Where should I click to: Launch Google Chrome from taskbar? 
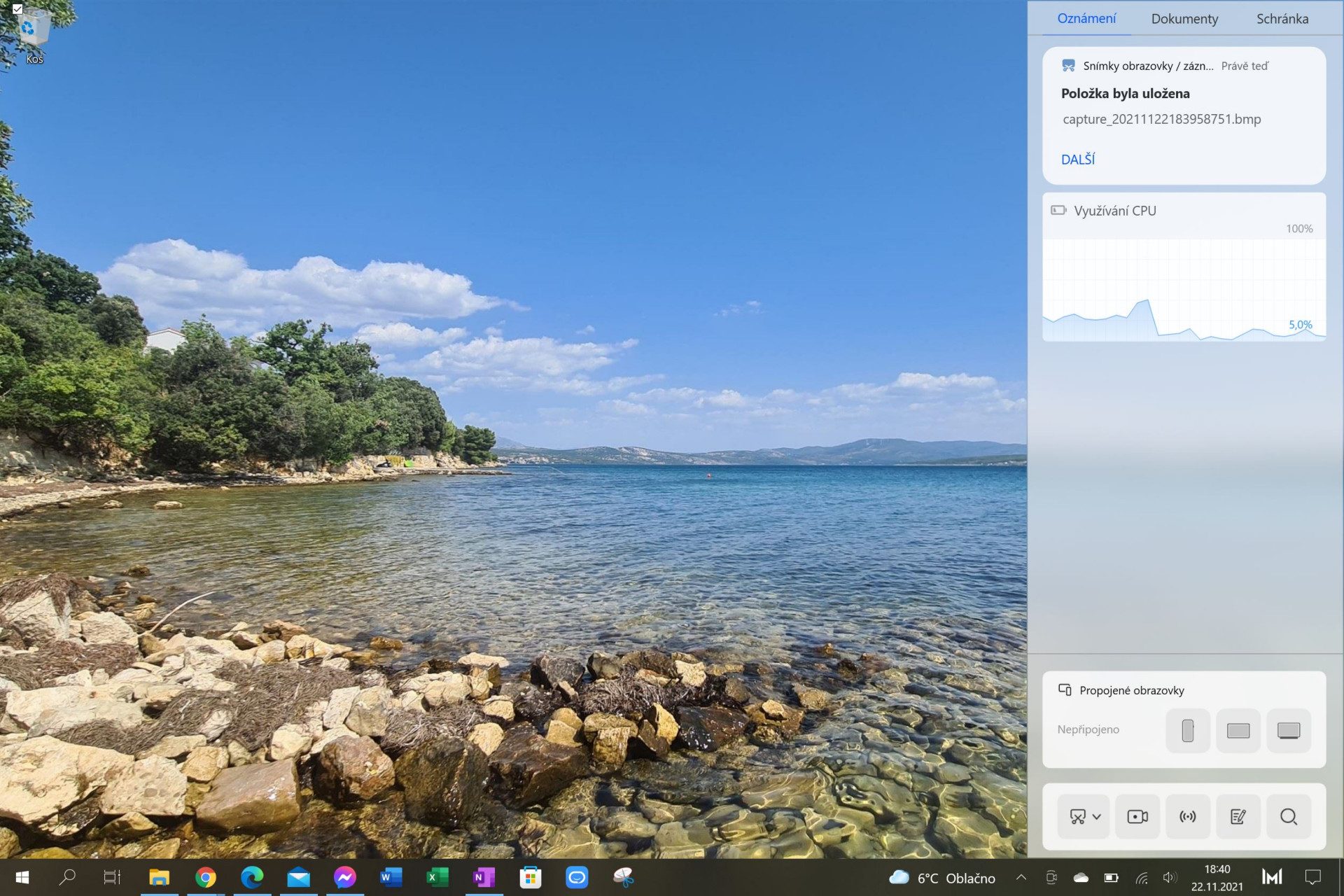(206, 877)
